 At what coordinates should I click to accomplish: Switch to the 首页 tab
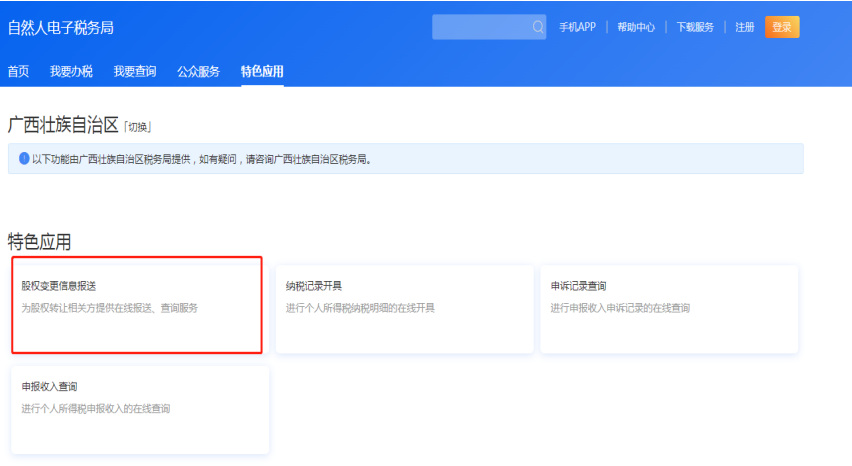pyautogui.click(x=18, y=71)
